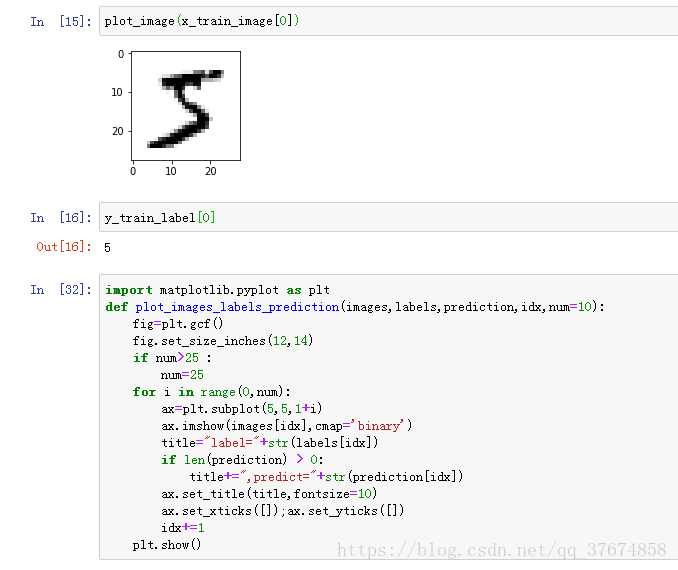Image resolution: width=678 pixels, height=570 pixels.
Task: Click the In [15] cell prompt
Action: (x=61, y=21)
